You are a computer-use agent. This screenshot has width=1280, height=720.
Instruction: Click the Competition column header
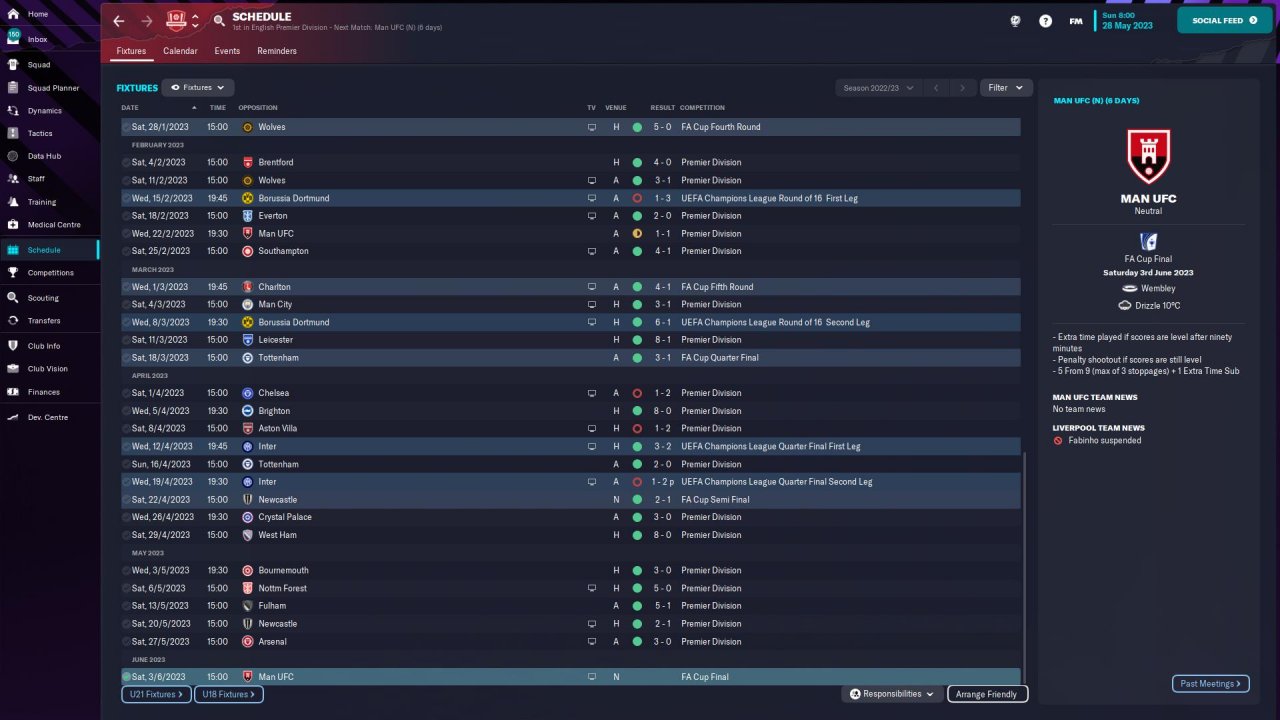tap(702, 108)
